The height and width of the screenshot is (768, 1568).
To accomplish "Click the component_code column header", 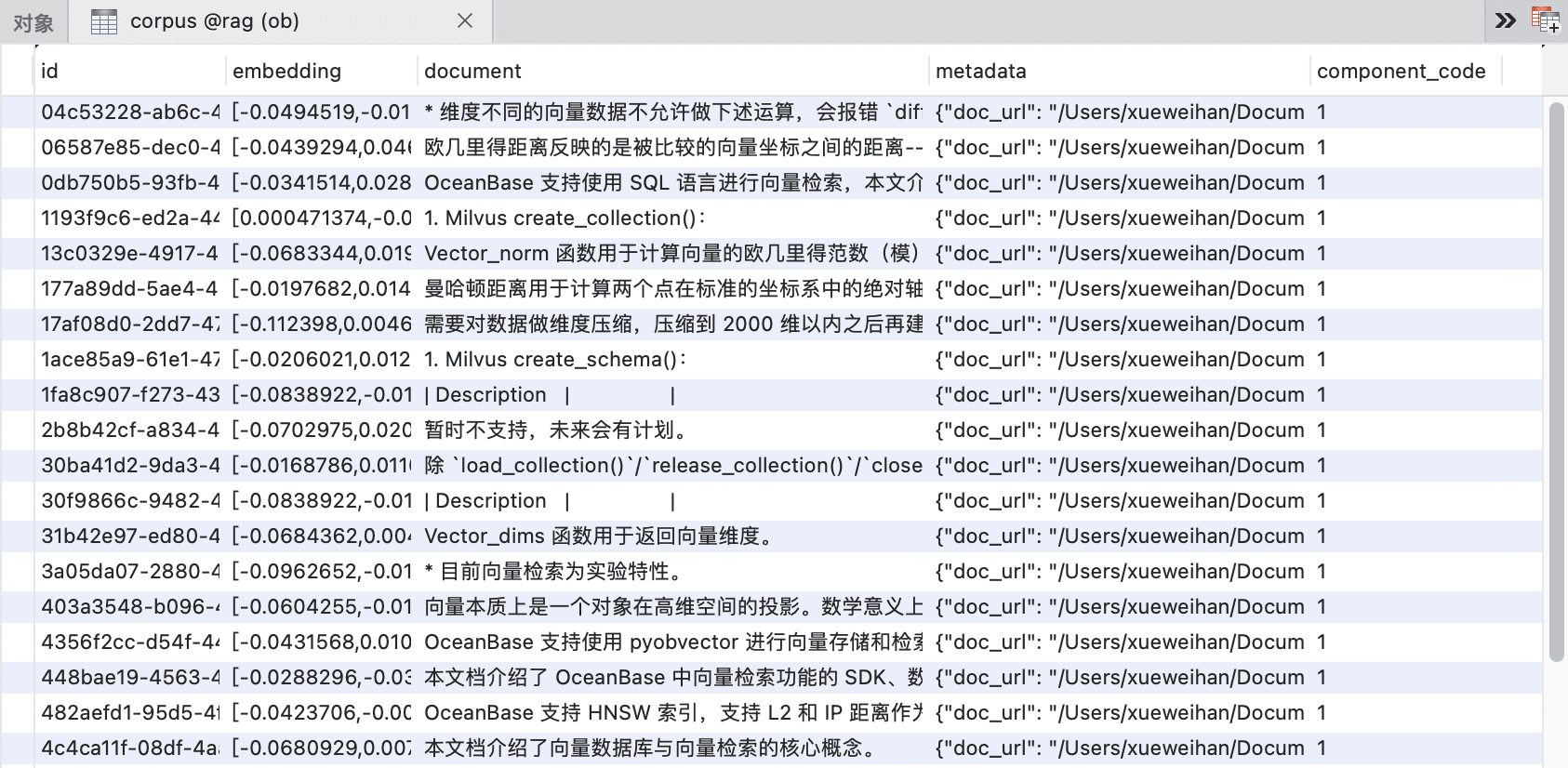I will [x=1406, y=71].
